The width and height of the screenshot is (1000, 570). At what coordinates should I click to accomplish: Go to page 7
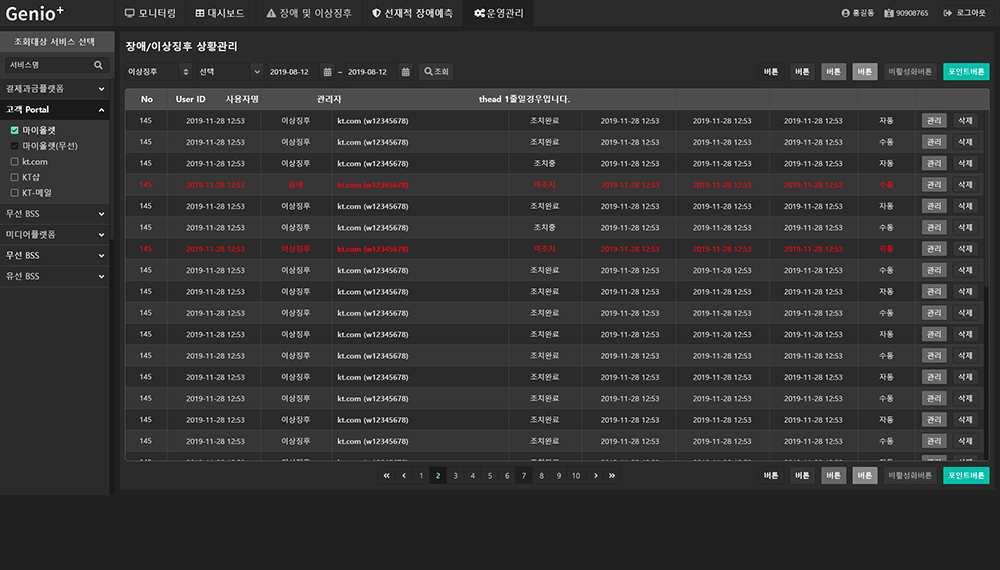[x=524, y=476]
